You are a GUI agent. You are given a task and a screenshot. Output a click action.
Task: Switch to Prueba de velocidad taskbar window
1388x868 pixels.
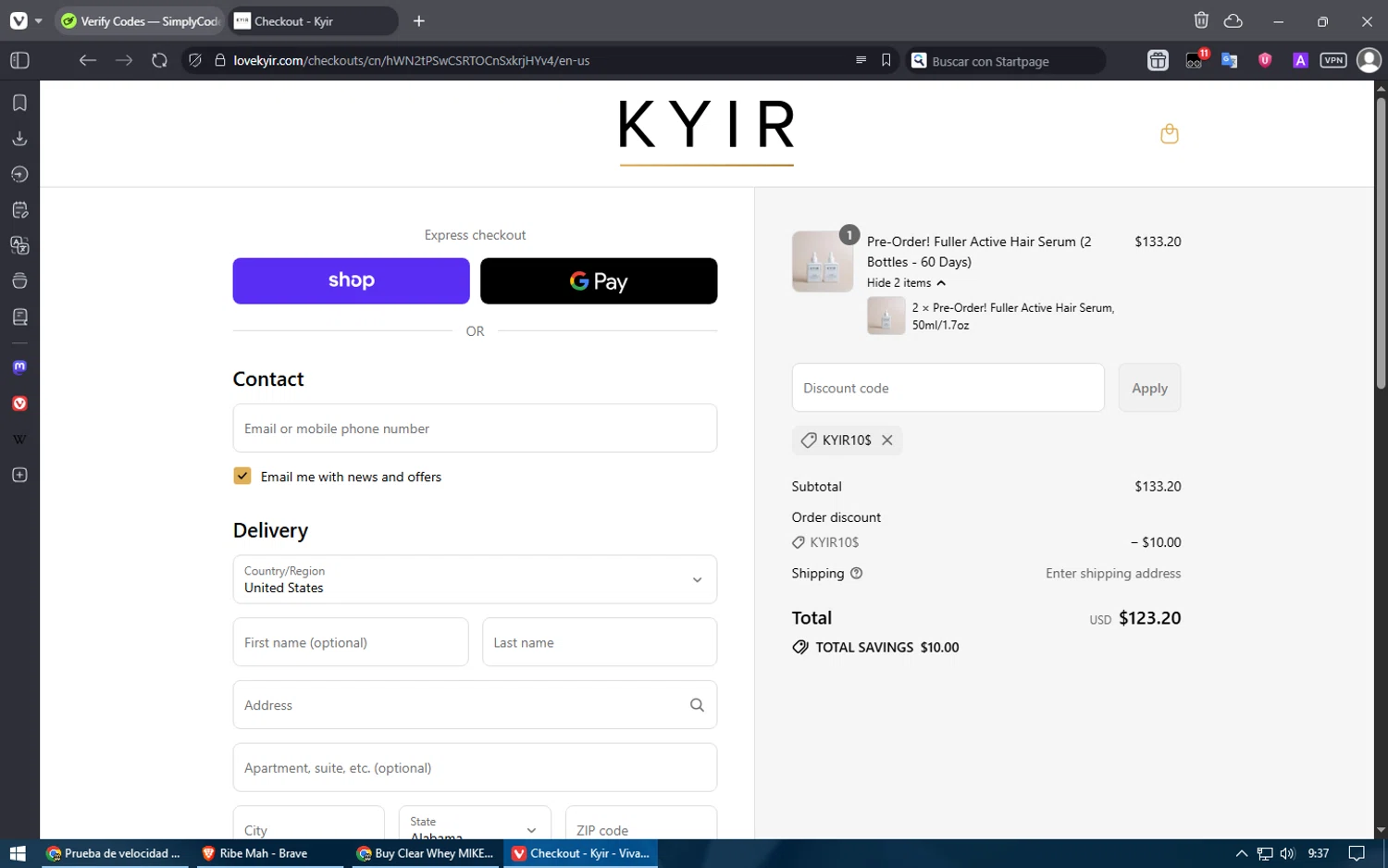click(115, 853)
